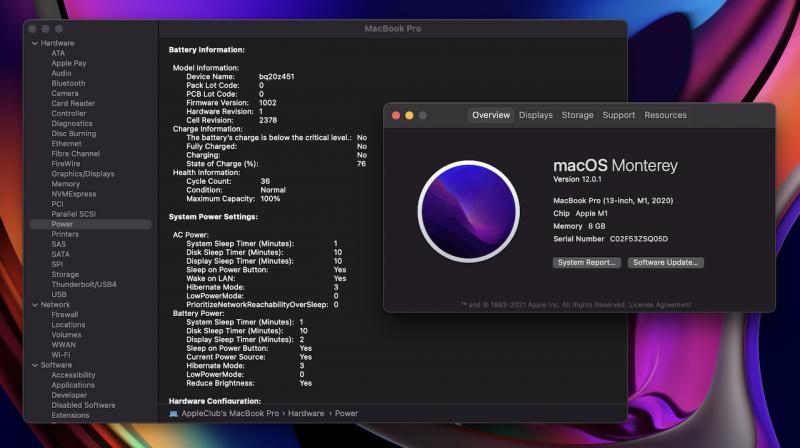Select PCI in the sidebar
Screen dimensions: 800x448
pyautogui.click(x=57, y=204)
